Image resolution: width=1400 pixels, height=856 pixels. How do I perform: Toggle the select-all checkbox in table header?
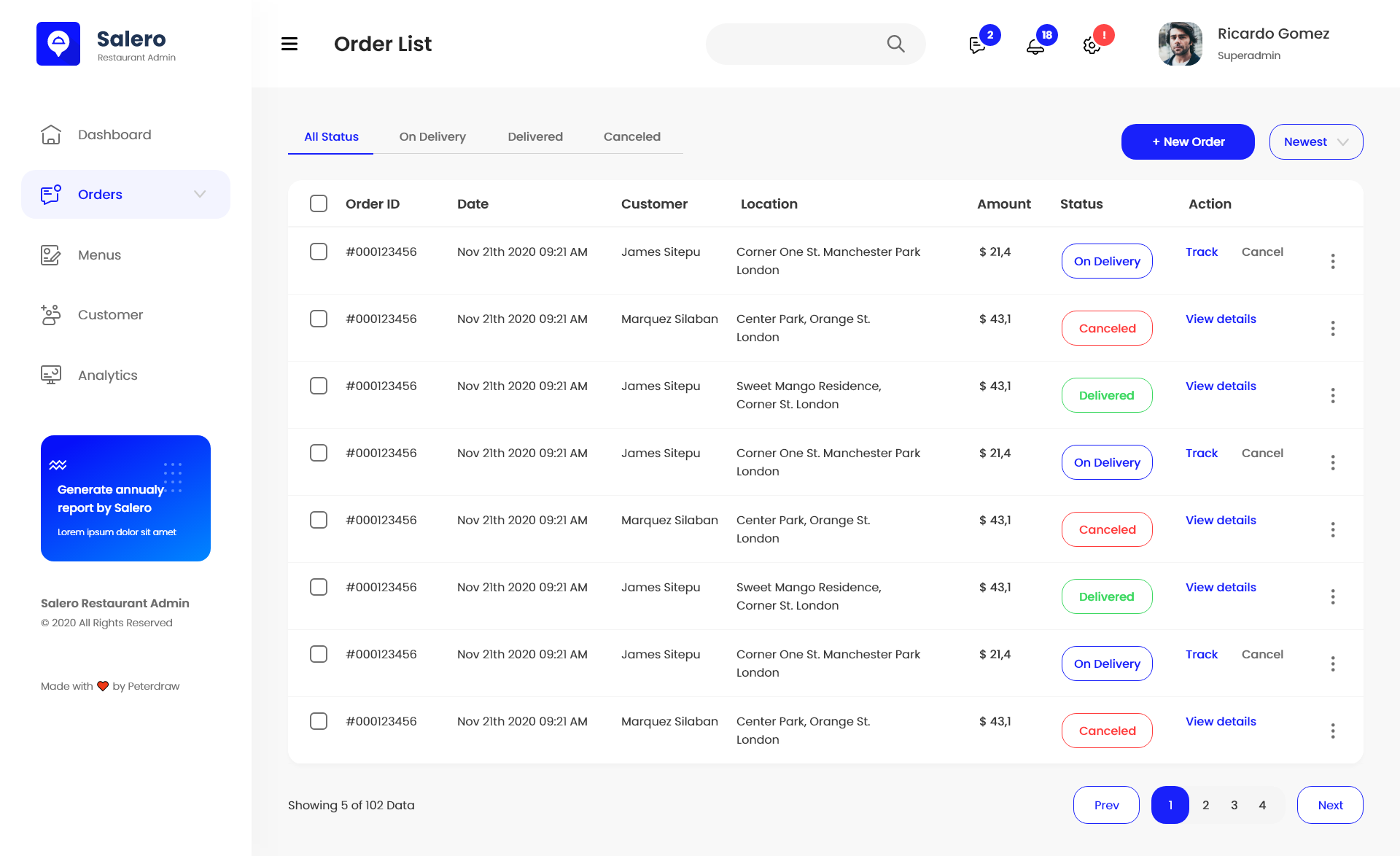click(319, 203)
